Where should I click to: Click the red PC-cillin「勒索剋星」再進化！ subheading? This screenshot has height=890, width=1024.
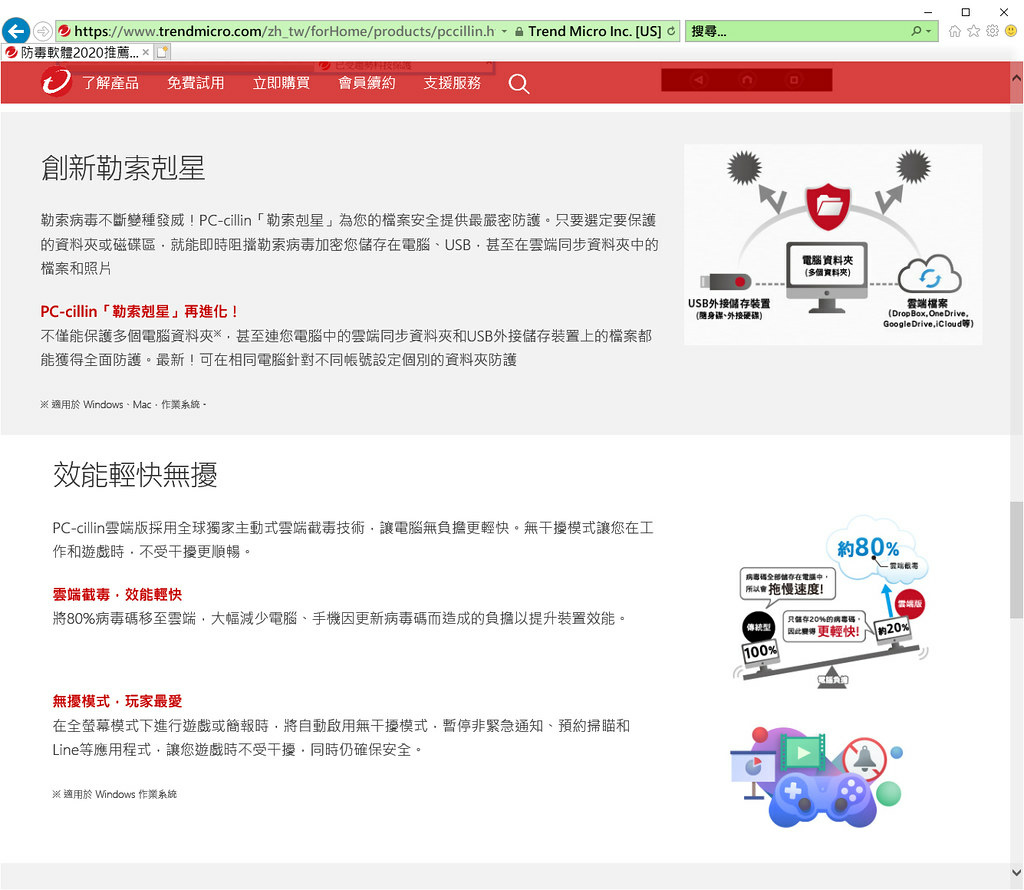140,311
